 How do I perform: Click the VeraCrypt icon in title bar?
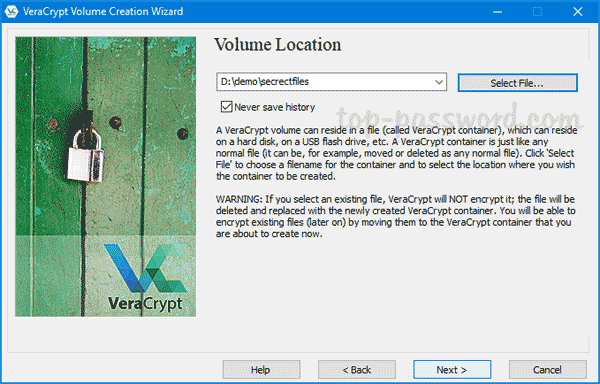[11, 11]
